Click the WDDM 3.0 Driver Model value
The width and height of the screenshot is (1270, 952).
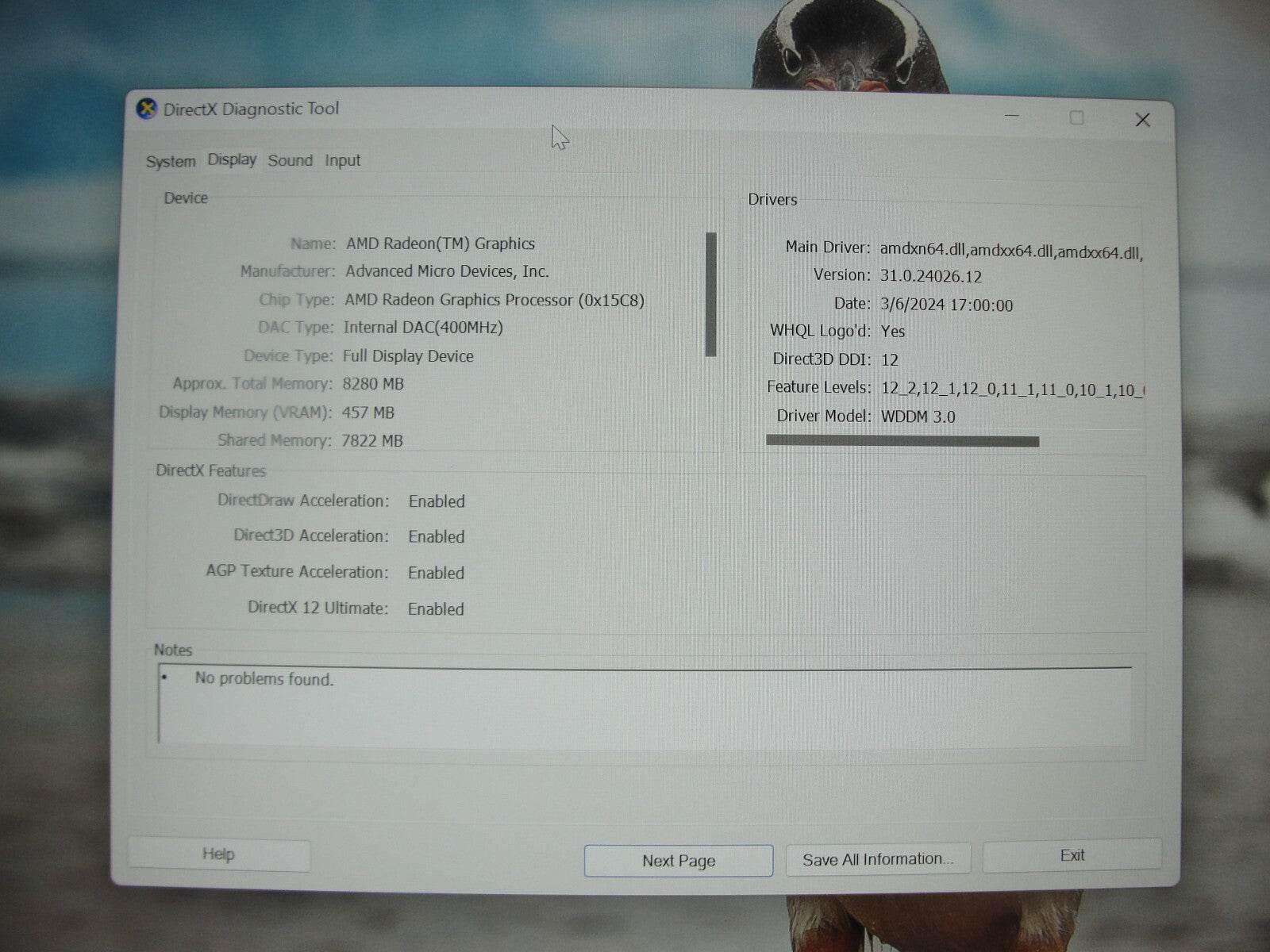click(919, 416)
